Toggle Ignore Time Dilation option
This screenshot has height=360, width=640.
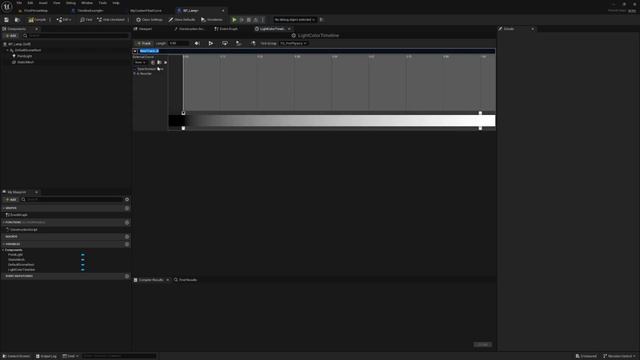click(253, 43)
